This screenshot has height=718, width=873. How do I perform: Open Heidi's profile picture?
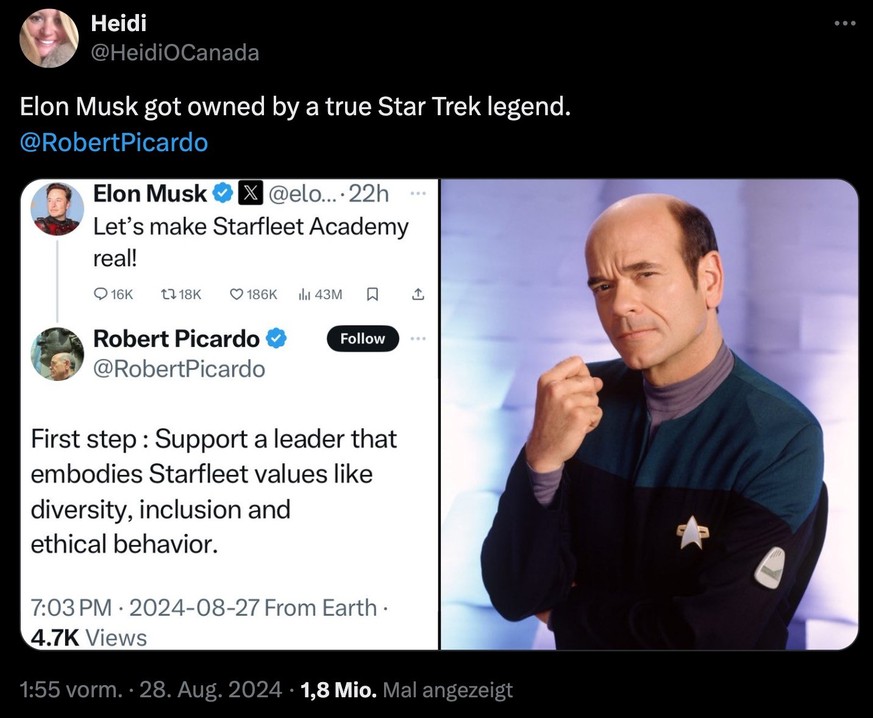coord(48,38)
